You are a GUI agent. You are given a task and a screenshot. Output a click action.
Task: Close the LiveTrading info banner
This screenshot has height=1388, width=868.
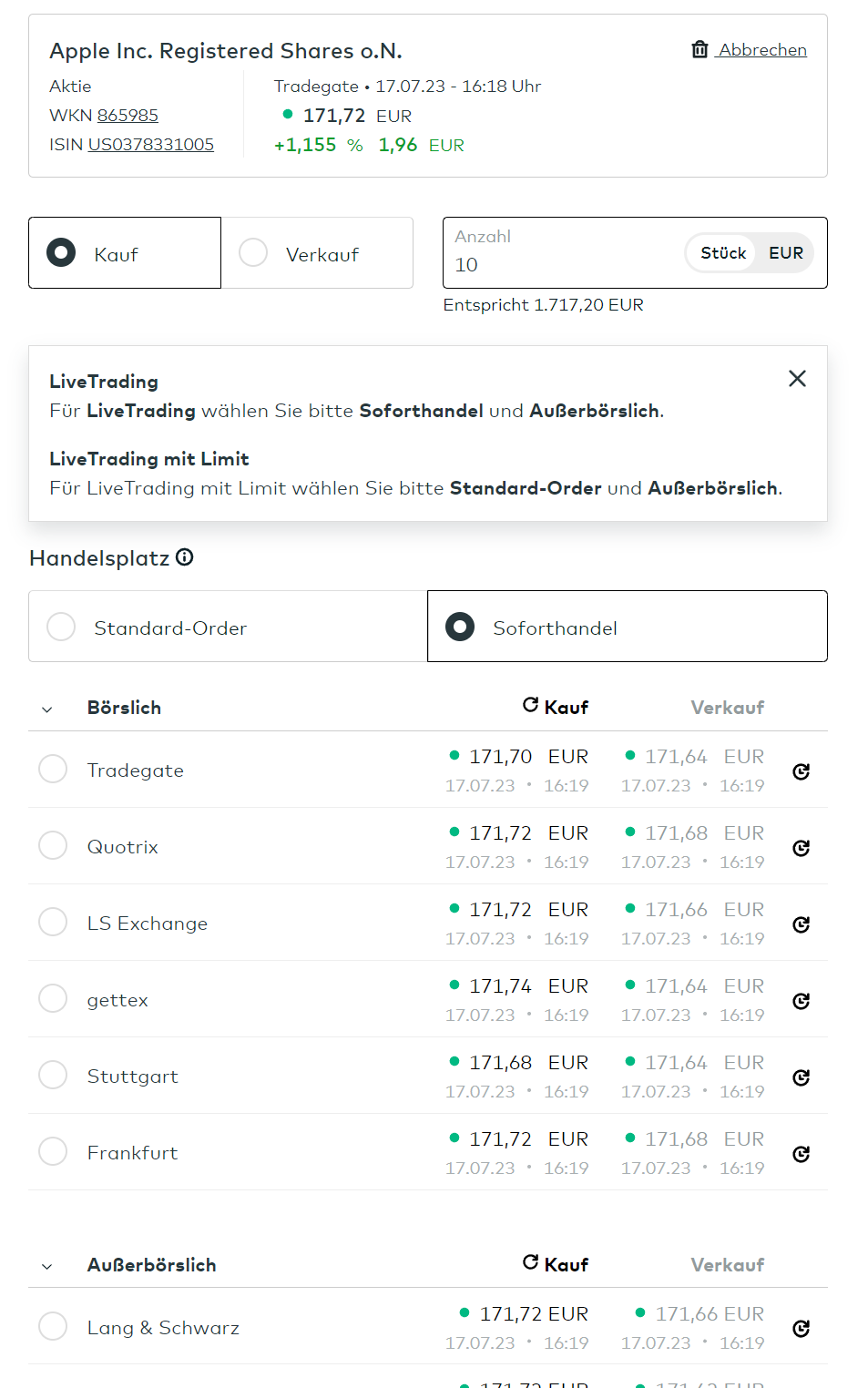click(x=797, y=379)
